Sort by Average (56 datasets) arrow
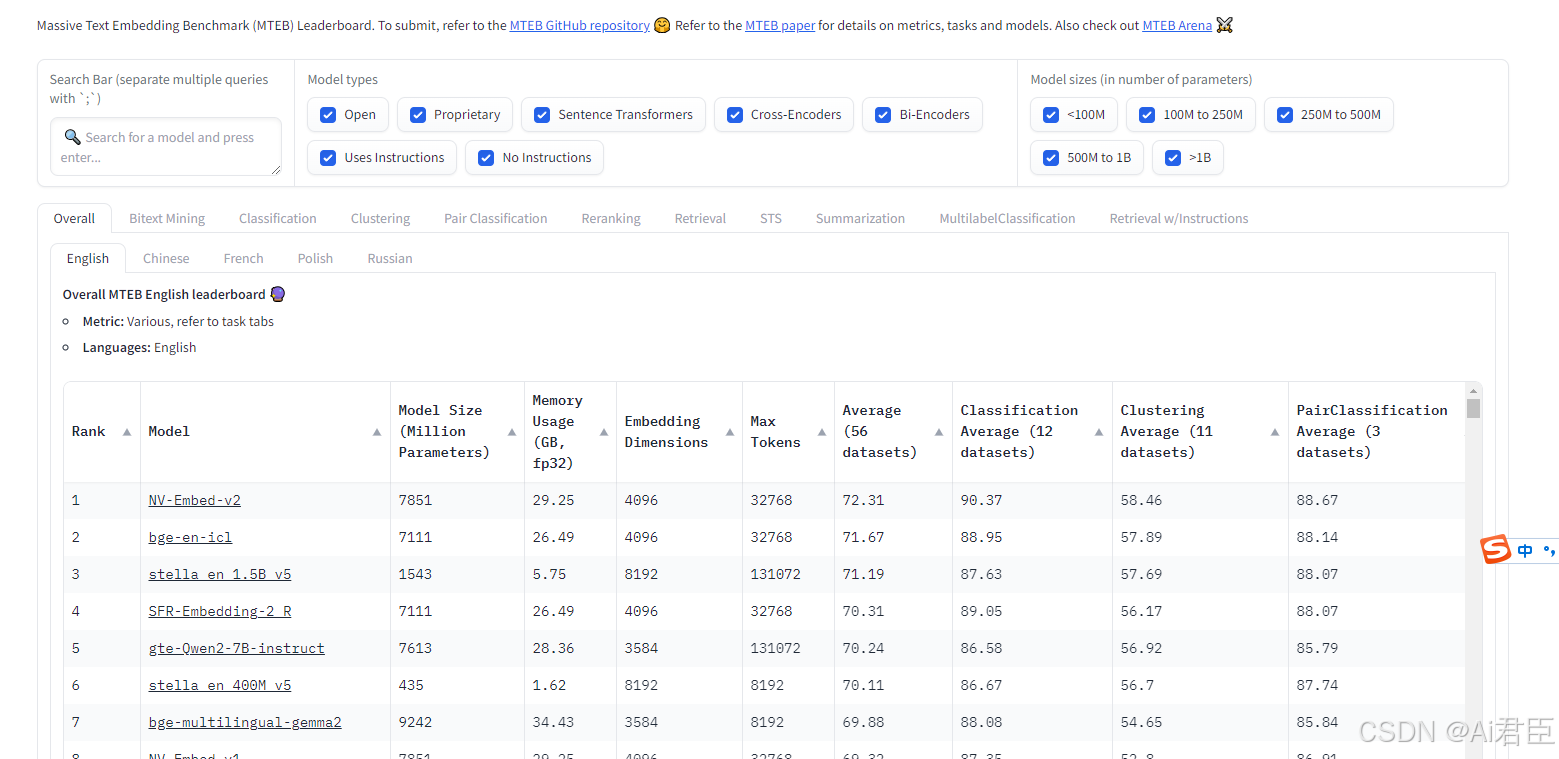The image size is (1559, 759). (939, 432)
